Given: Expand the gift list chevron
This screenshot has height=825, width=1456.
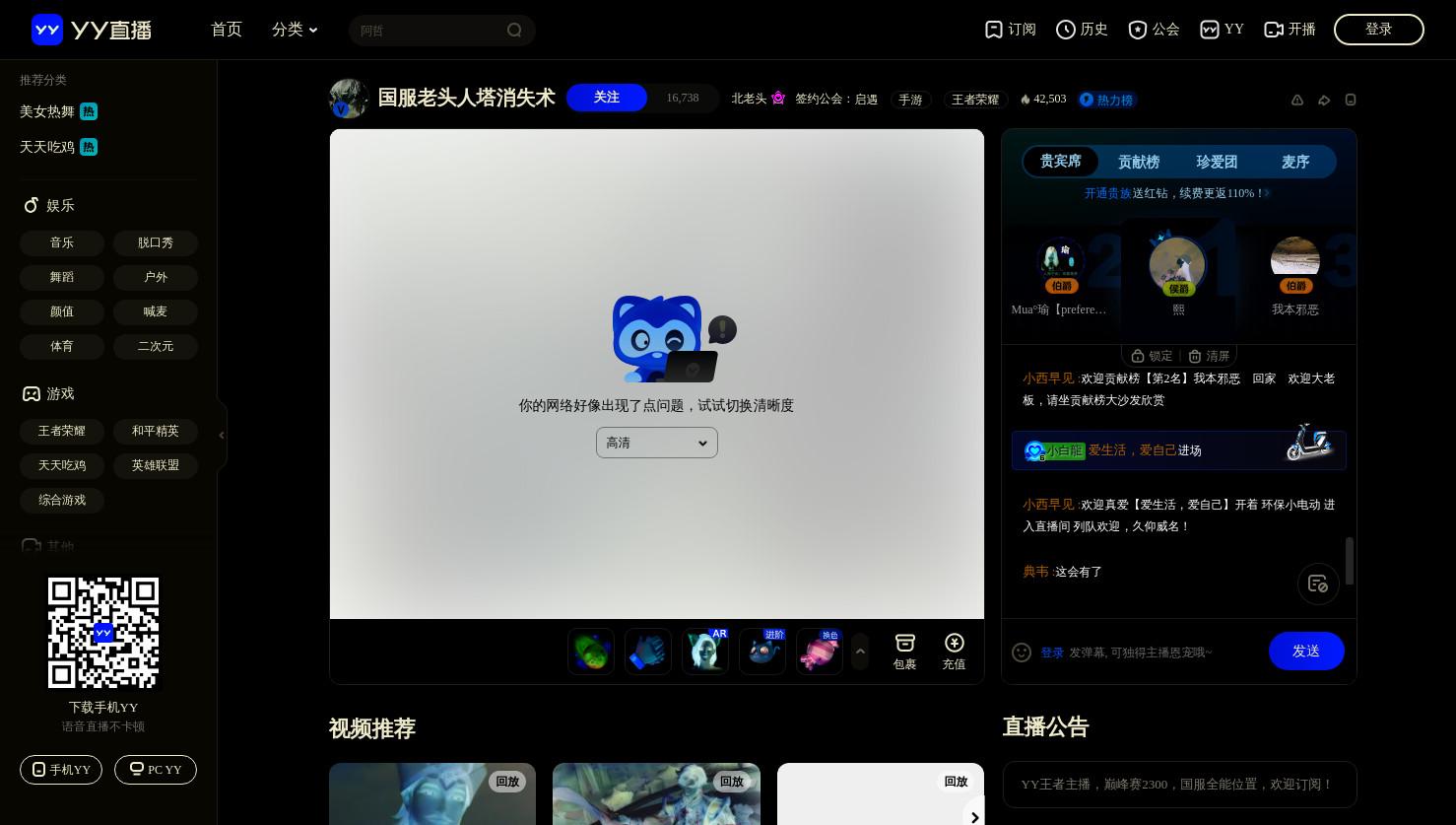Looking at the screenshot, I should 860,652.
